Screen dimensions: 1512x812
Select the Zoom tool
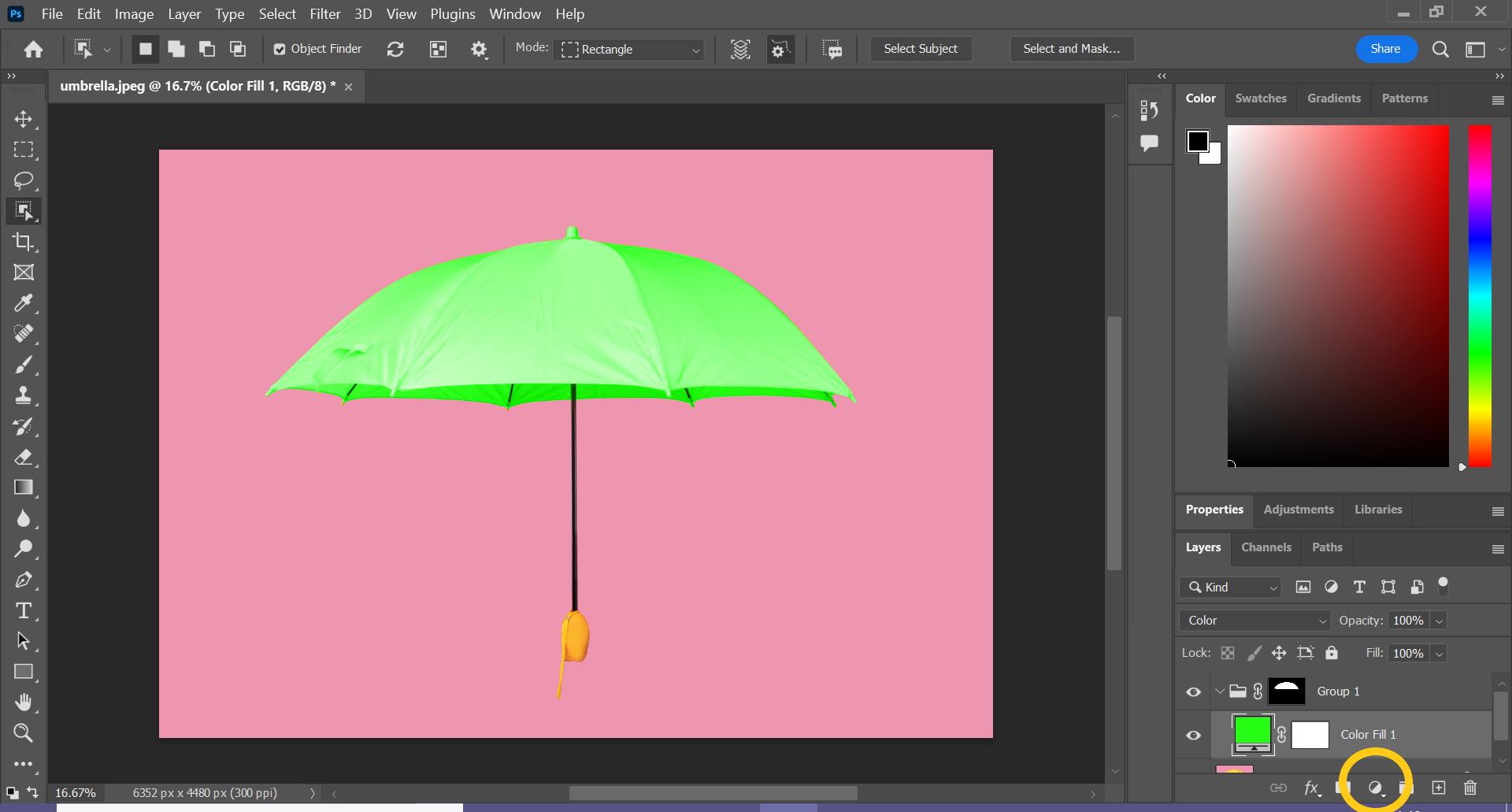24,733
